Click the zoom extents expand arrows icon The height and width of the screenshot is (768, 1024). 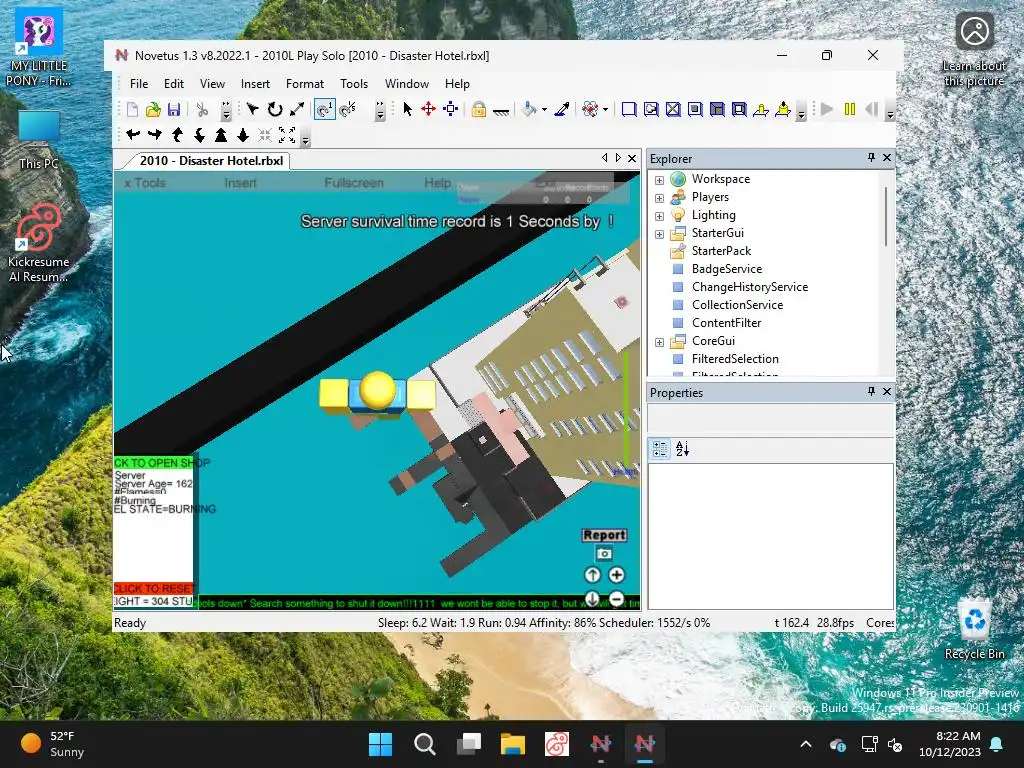(287, 135)
